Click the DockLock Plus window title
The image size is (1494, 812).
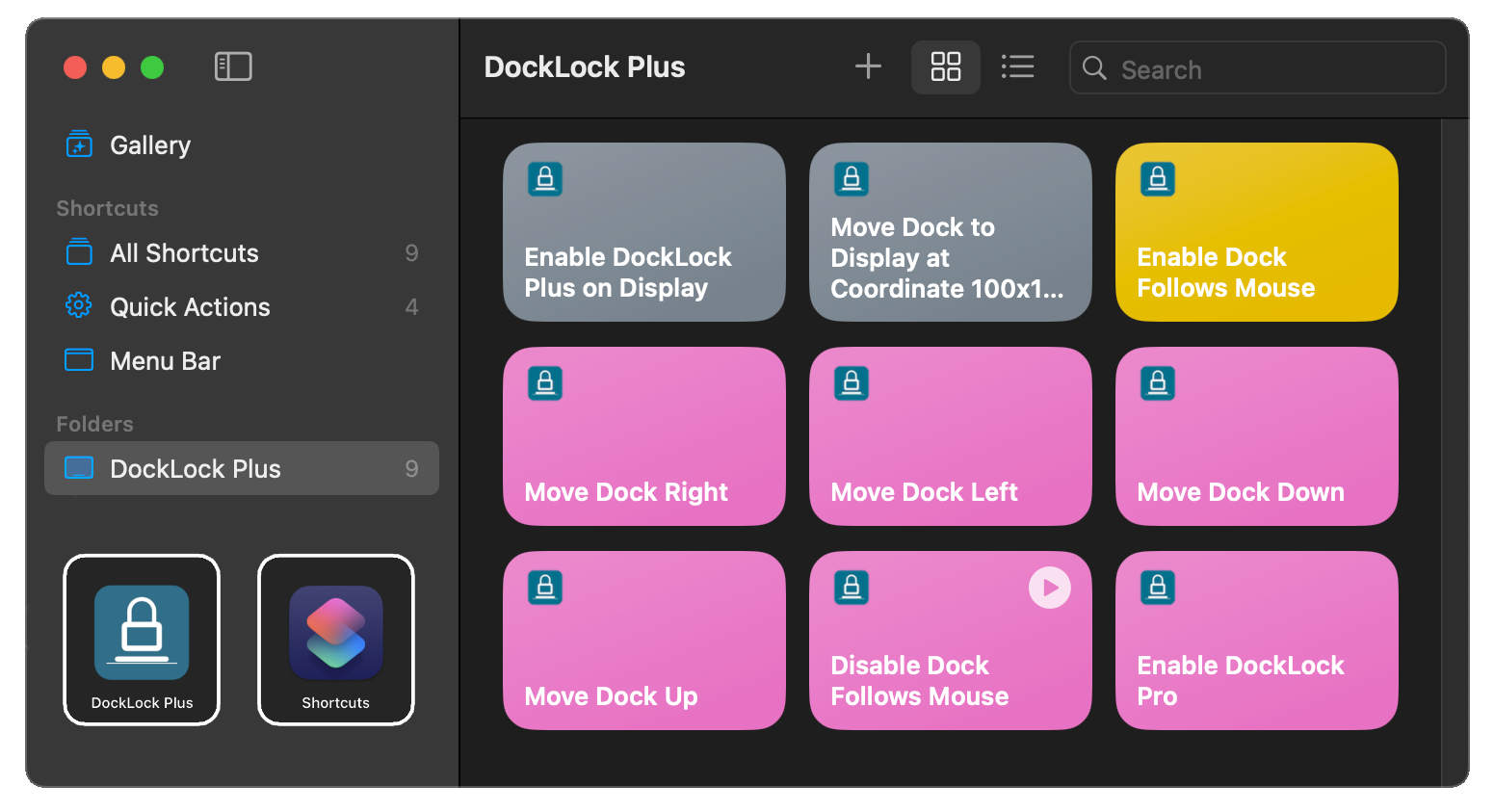[585, 67]
